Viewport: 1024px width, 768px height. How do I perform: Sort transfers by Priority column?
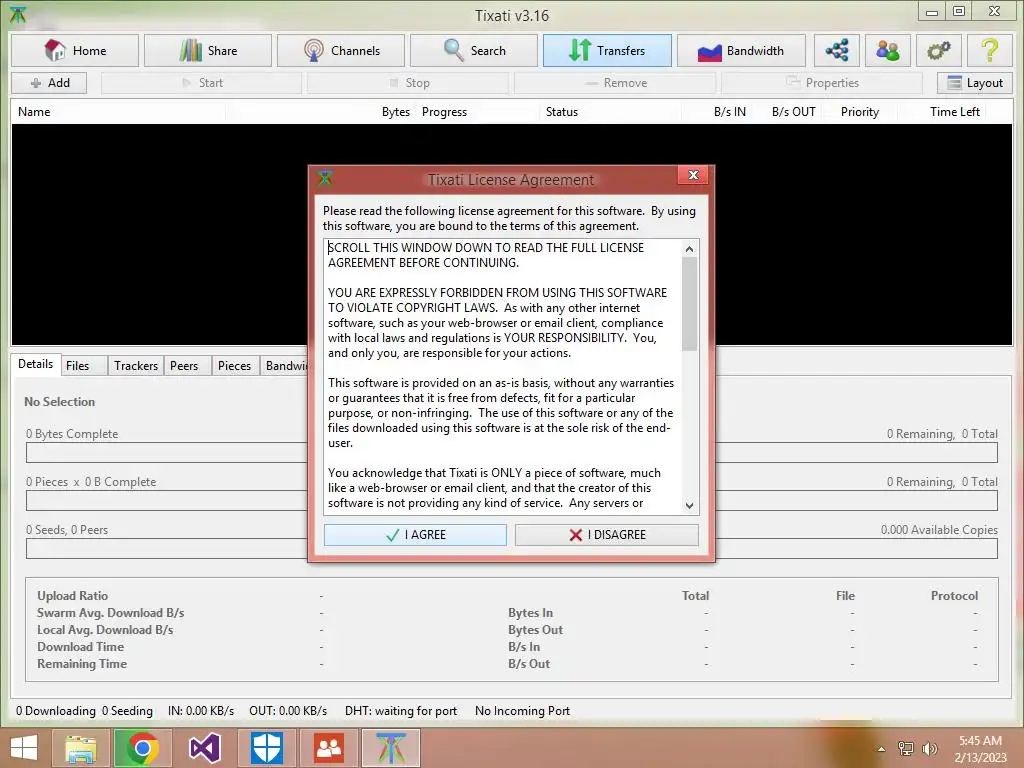click(x=859, y=112)
